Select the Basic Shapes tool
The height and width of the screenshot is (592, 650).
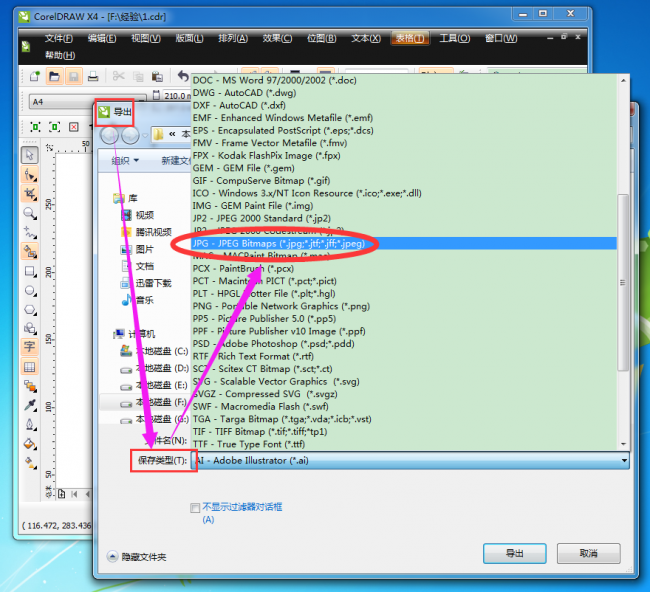click(x=30, y=328)
